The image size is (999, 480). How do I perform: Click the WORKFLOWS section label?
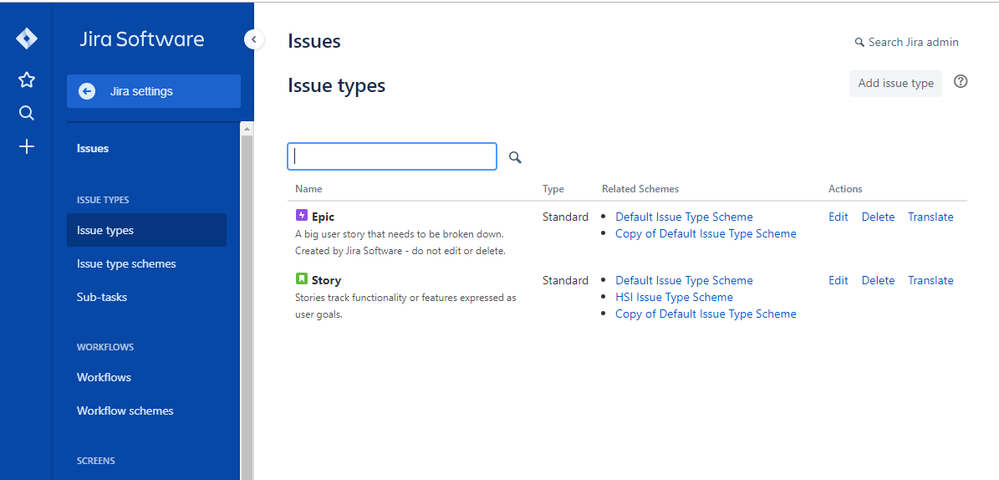coord(105,347)
